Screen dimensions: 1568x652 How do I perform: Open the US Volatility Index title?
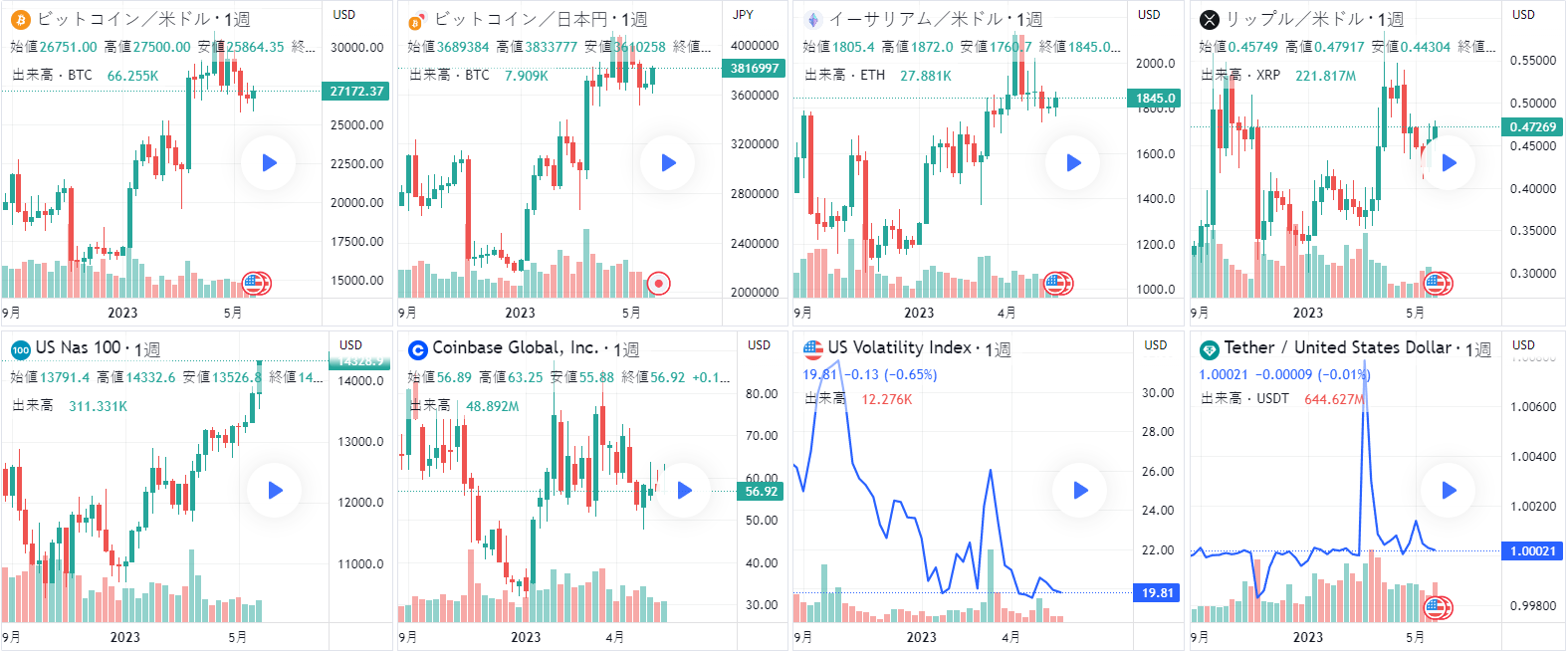[899, 348]
